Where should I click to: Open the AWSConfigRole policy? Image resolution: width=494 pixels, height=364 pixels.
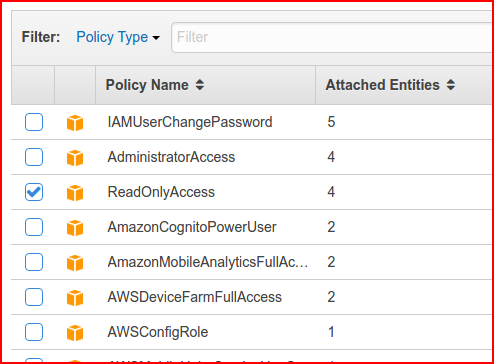pos(158,332)
